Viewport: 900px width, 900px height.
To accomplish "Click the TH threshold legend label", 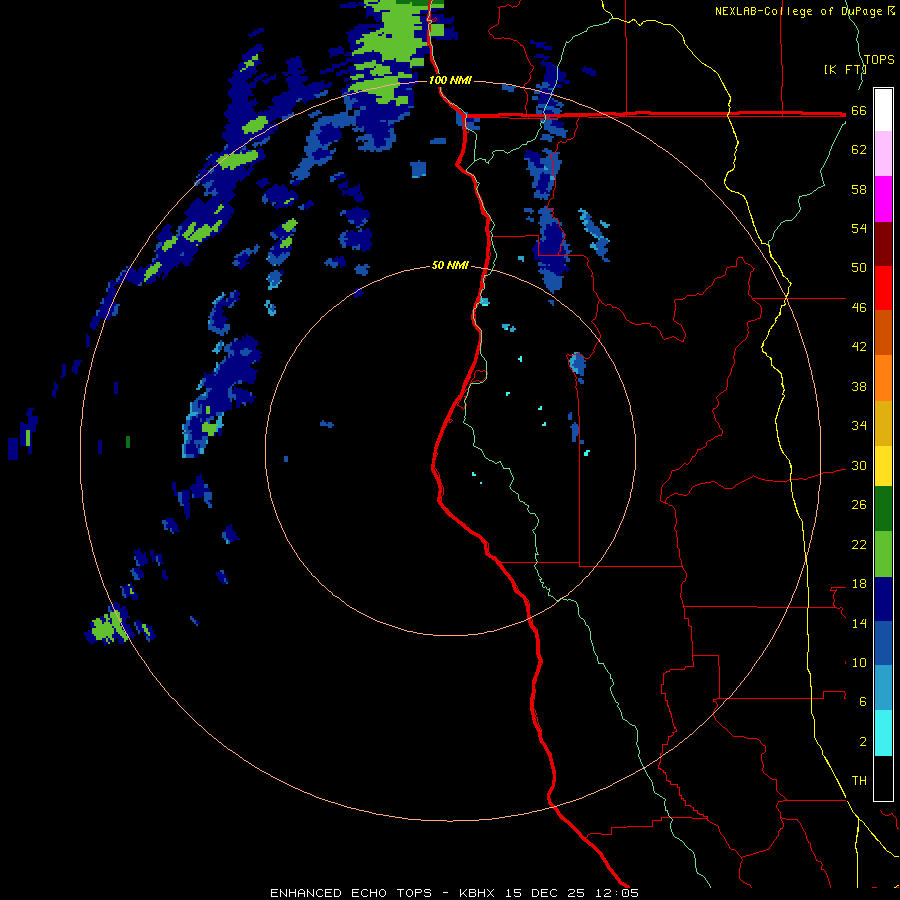I will (859, 781).
